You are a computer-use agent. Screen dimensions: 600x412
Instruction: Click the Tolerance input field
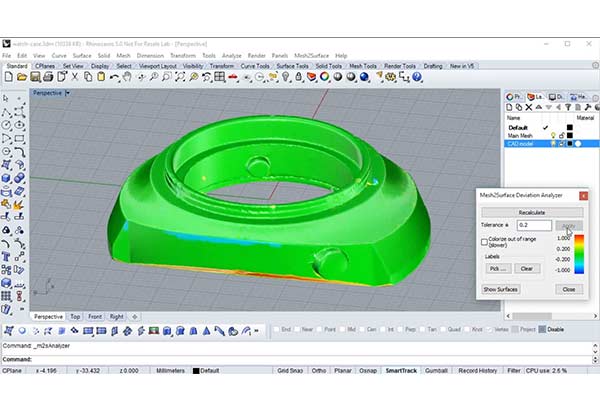coord(533,225)
